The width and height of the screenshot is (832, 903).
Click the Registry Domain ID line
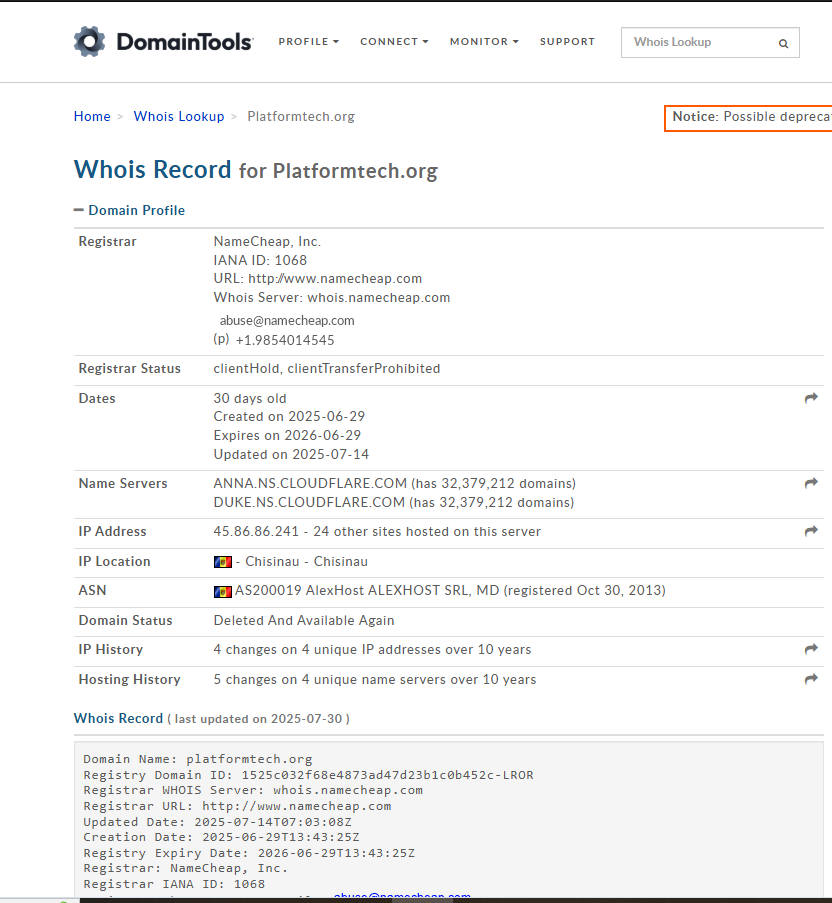click(308, 775)
